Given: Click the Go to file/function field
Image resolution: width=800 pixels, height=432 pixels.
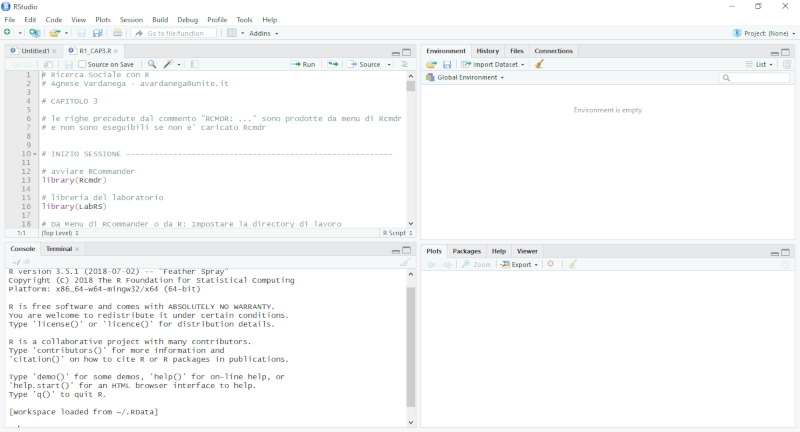Looking at the screenshot, I should pos(174,33).
